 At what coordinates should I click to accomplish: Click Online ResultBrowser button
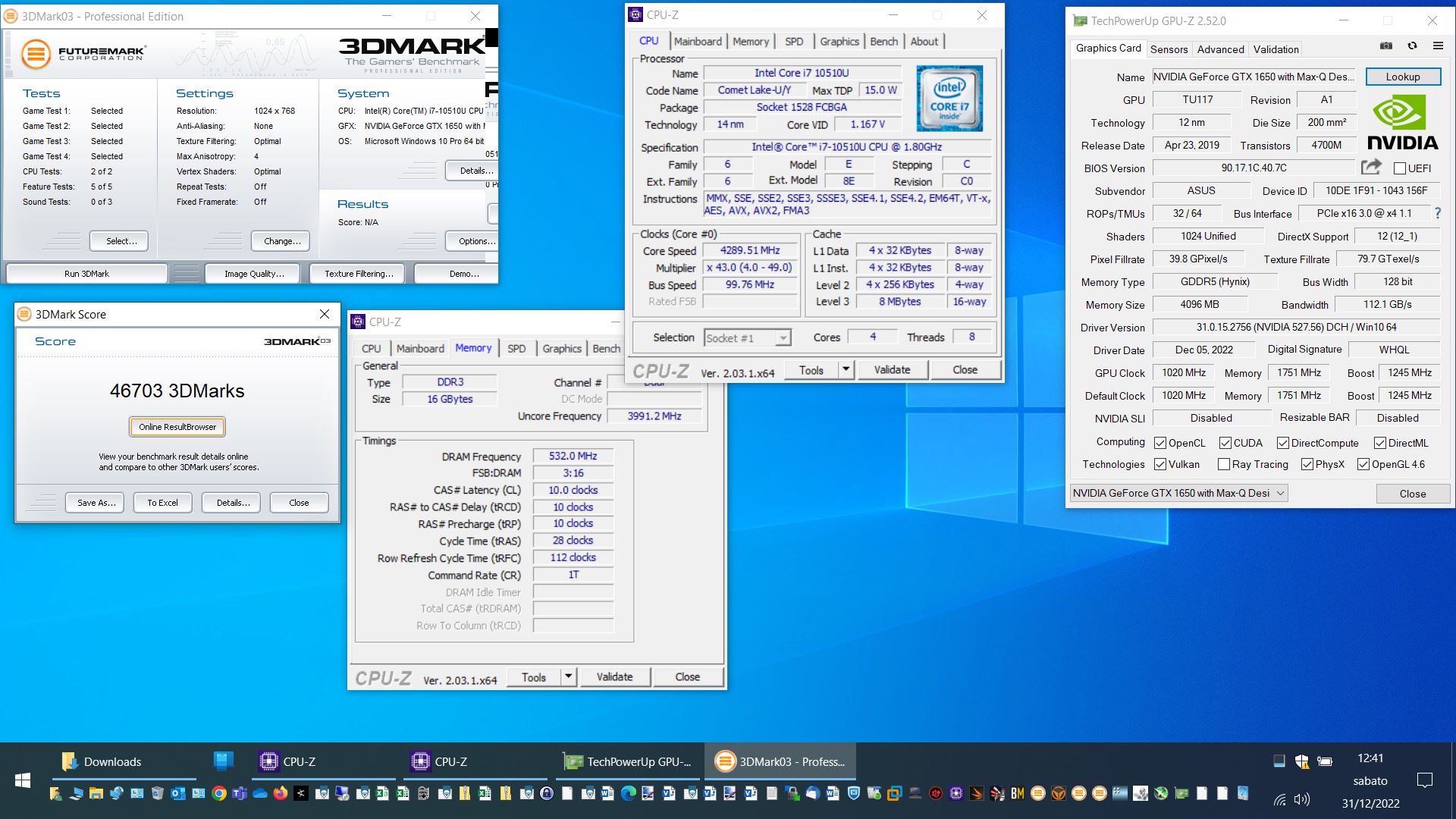pos(177,427)
